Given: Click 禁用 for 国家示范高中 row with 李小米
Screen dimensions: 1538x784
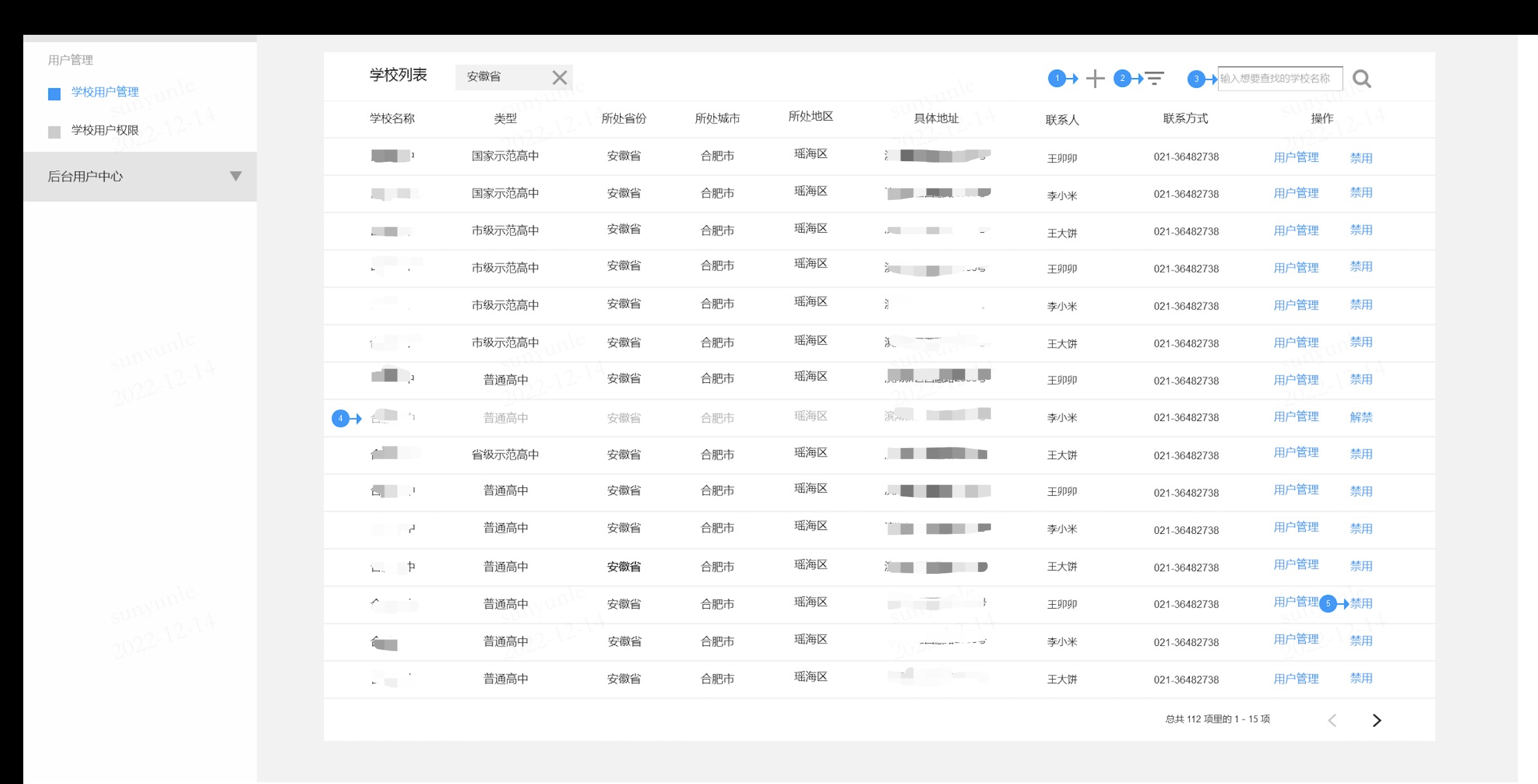Looking at the screenshot, I should (x=1361, y=192).
